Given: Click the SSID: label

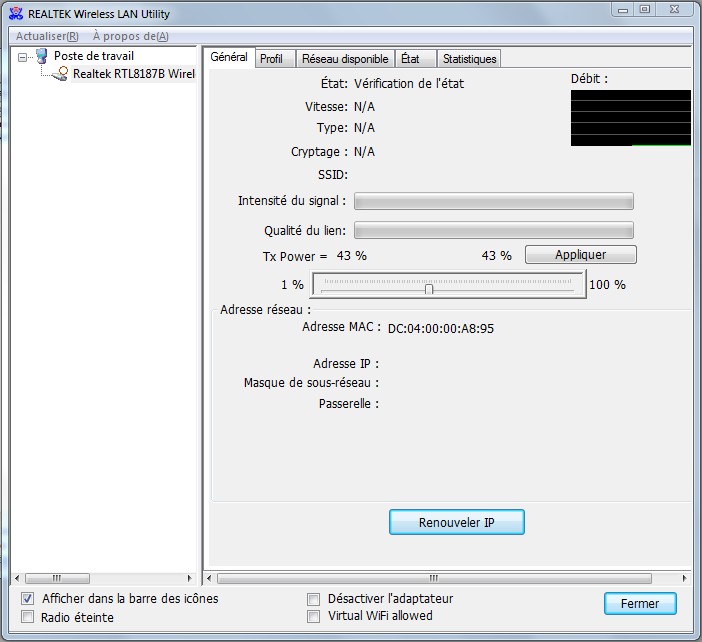Looking at the screenshot, I should (x=333, y=175).
